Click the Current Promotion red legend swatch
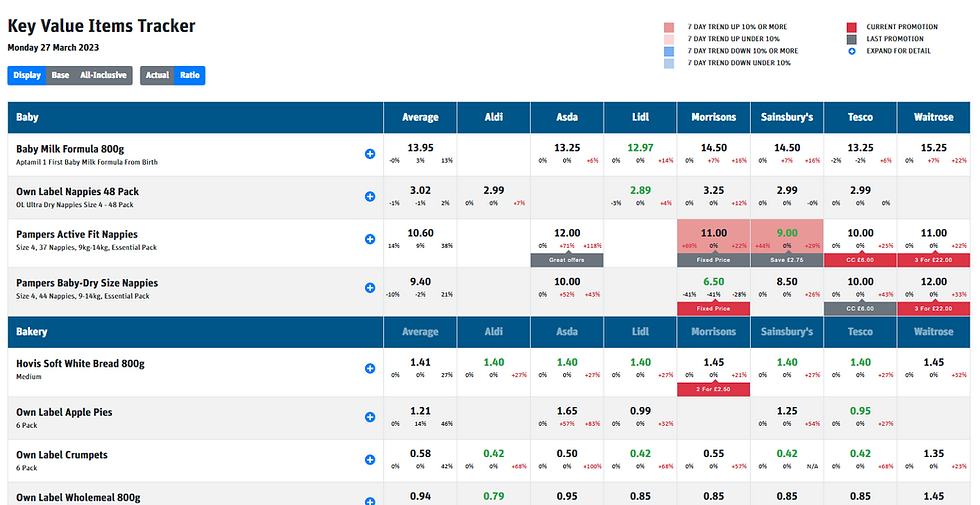The height and width of the screenshot is (505, 980). tap(851, 28)
